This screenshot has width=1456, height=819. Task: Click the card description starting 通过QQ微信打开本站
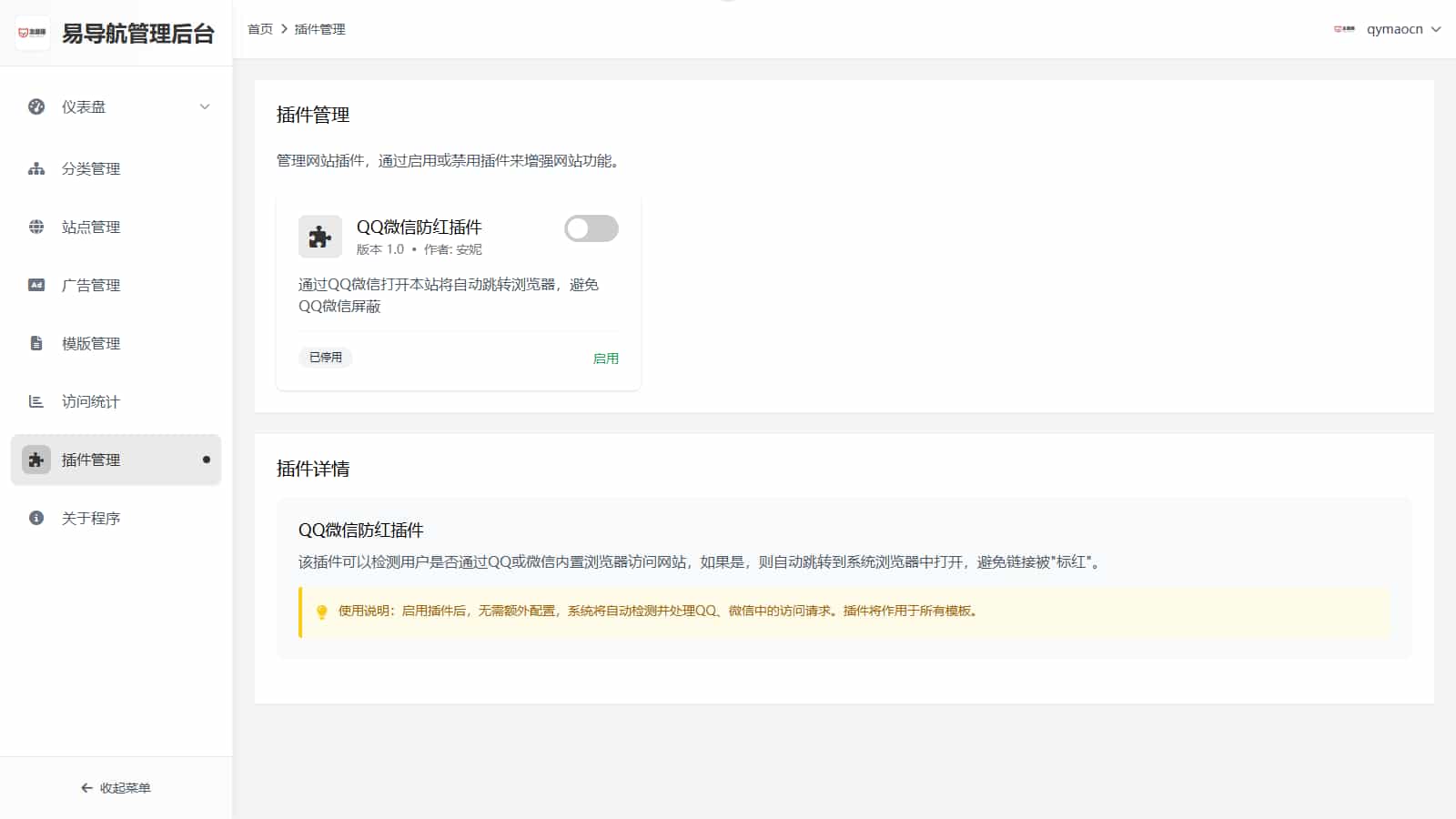[x=449, y=296]
